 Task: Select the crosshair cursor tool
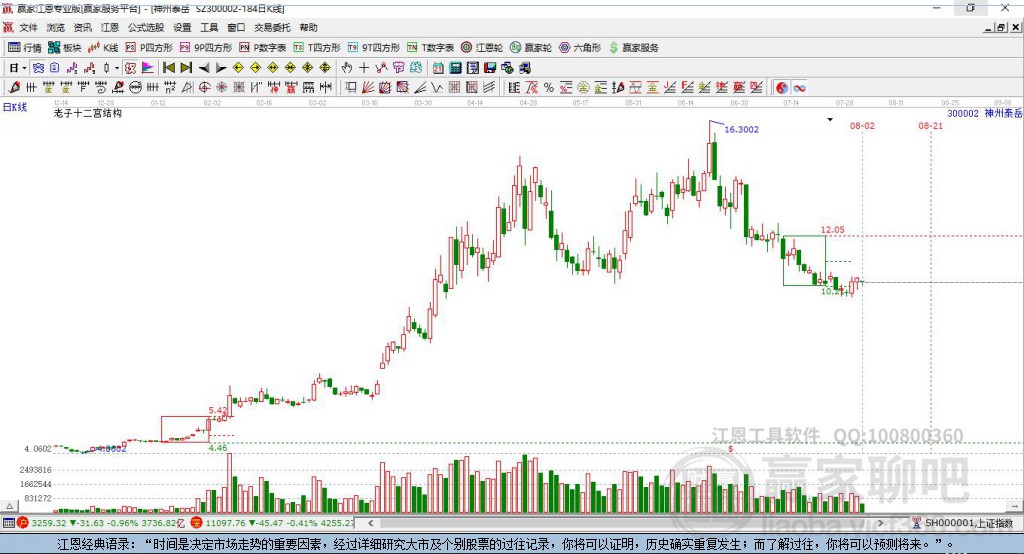tap(364, 68)
